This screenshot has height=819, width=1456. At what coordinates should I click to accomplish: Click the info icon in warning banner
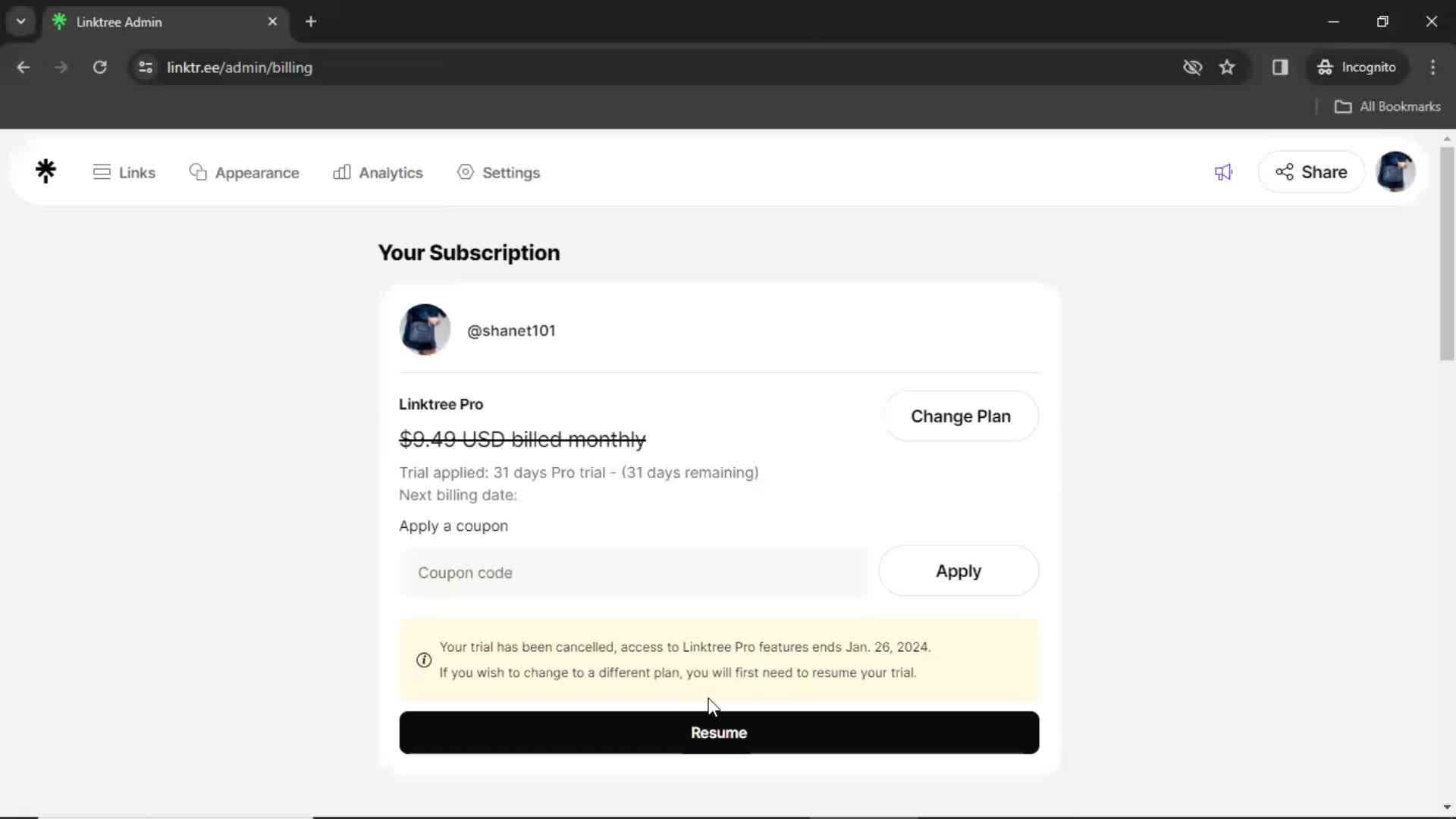point(422,659)
